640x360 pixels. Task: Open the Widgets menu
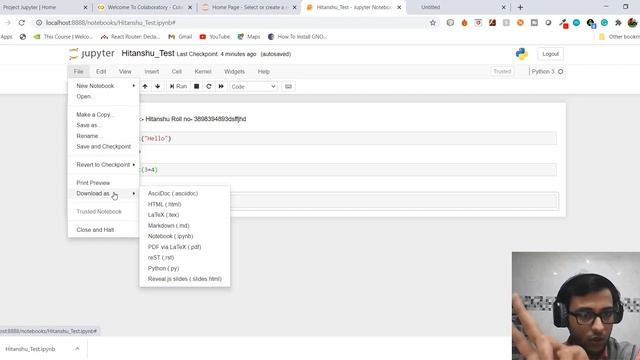(234, 71)
